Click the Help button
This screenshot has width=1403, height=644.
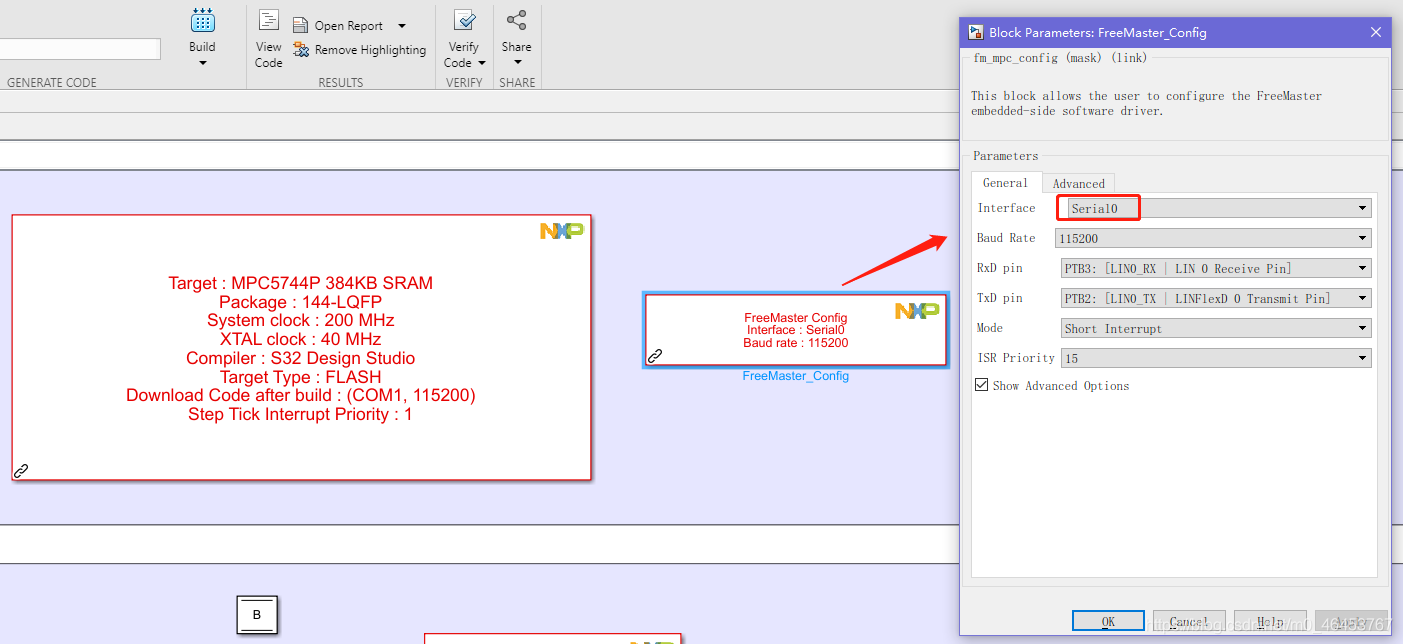coord(1270,620)
